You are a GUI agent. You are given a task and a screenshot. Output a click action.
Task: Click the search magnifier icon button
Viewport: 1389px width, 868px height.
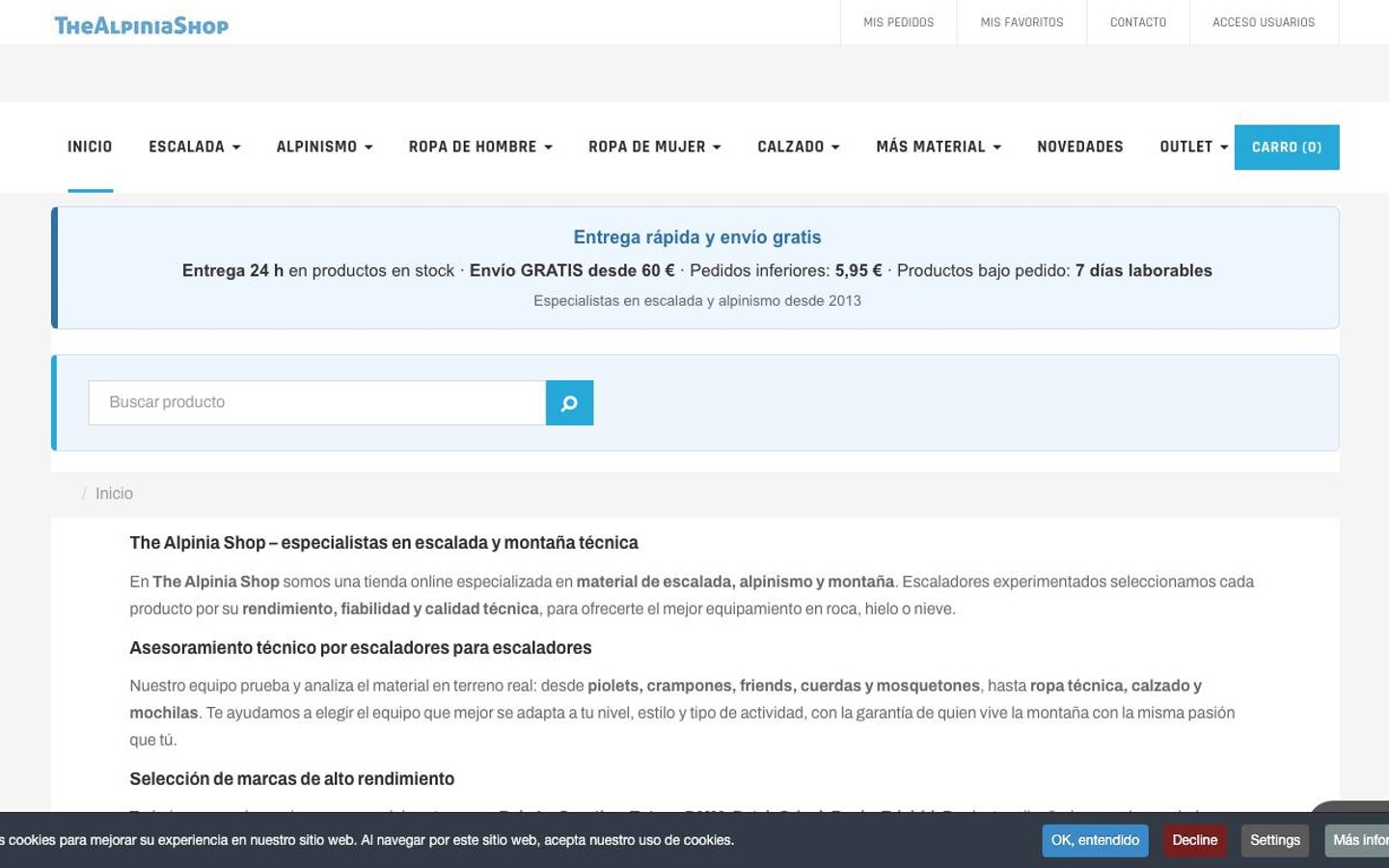point(569,403)
